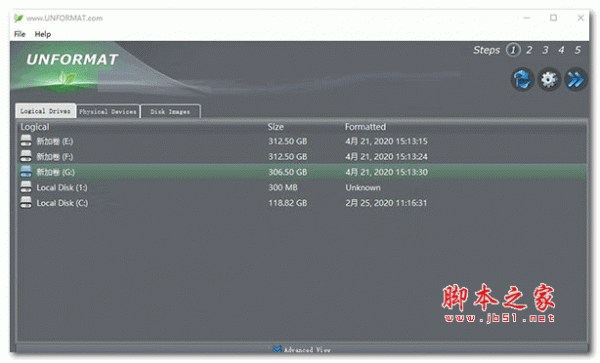Click the Formatted column header

[365, 127]
